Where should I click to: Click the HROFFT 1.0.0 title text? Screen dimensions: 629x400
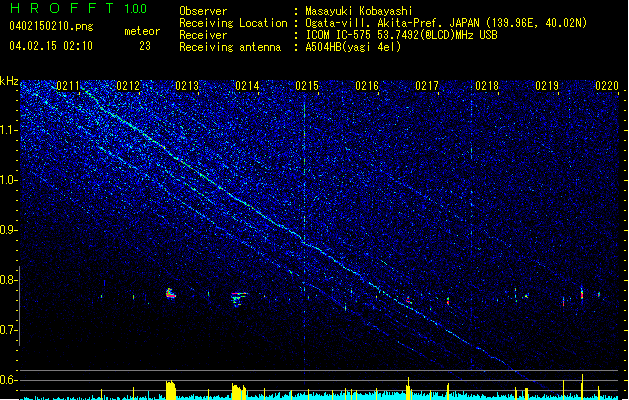[78, 8]
